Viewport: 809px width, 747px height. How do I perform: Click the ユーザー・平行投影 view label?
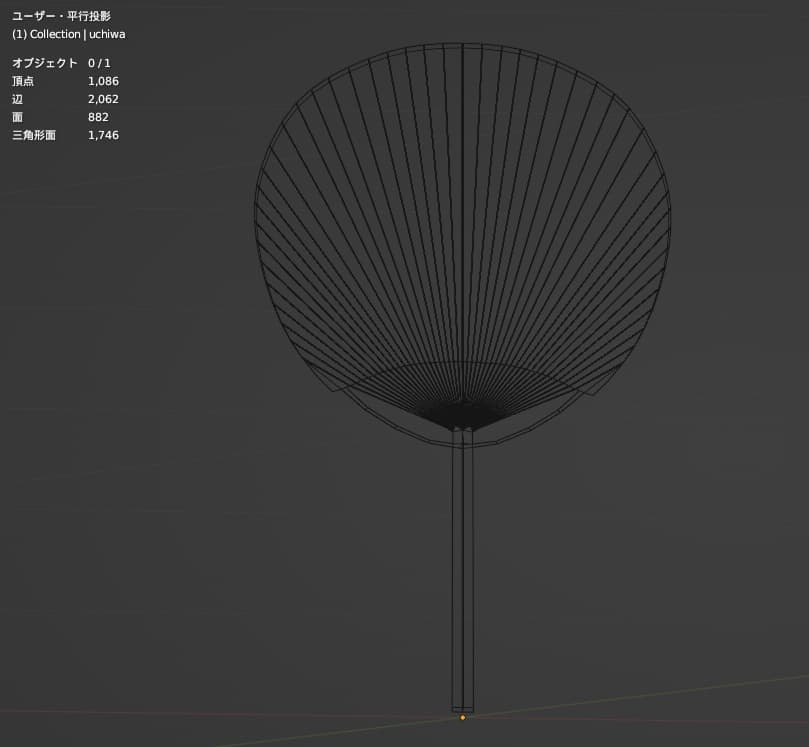pos(61,16)
